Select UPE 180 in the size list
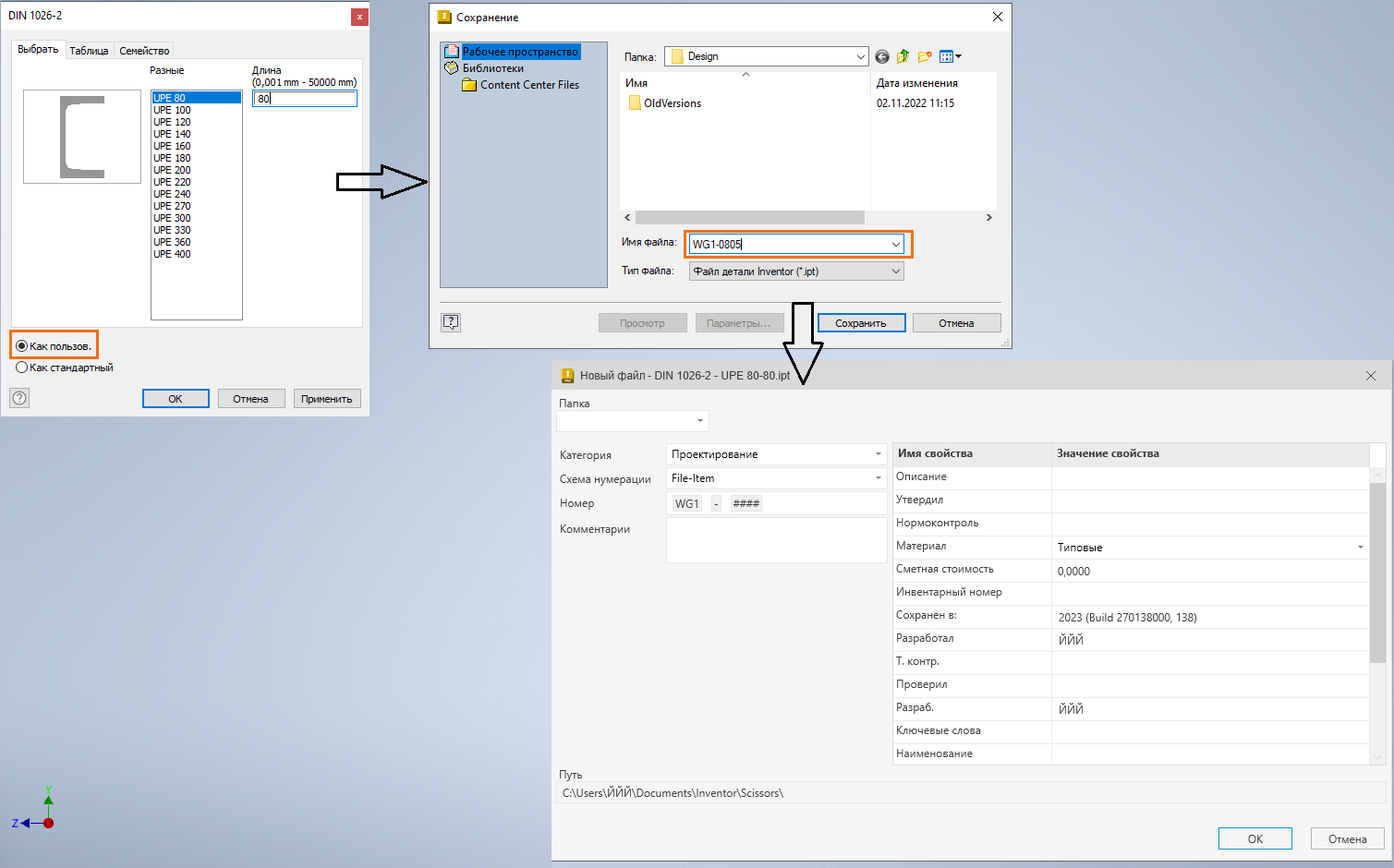Screen dimensions: 1394x868 [196, 158]
